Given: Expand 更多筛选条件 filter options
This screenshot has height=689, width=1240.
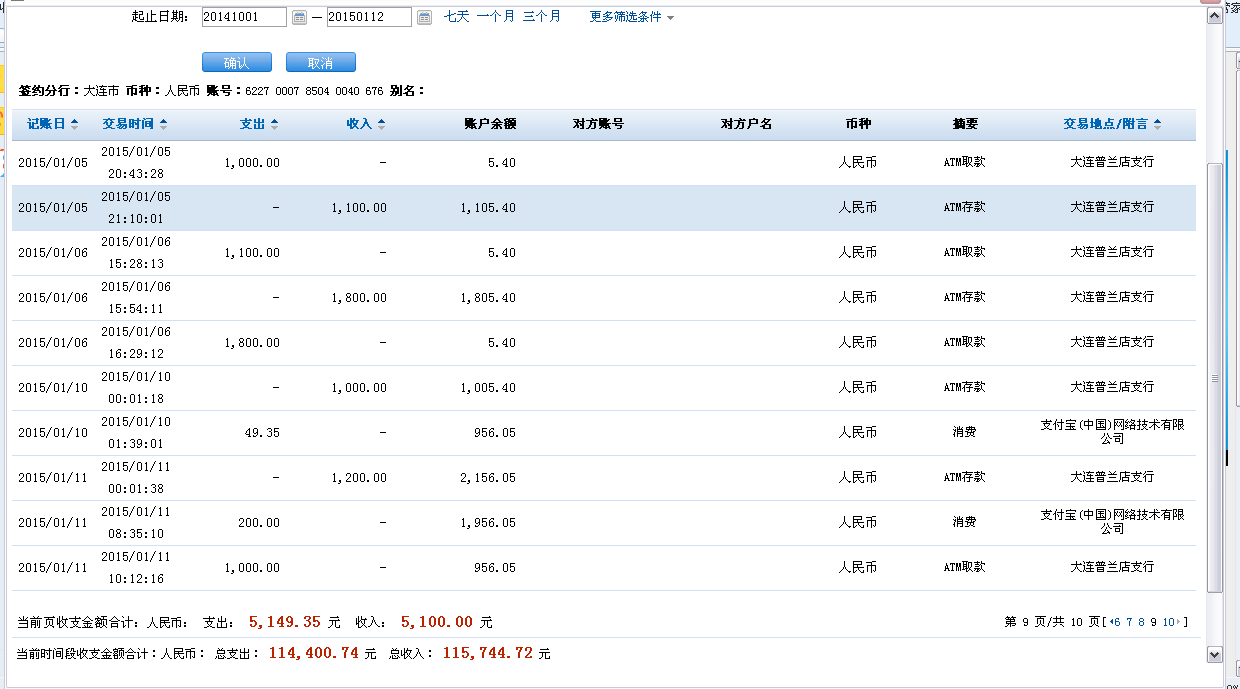Looking at the screenshot, I should tap(631, 17).
